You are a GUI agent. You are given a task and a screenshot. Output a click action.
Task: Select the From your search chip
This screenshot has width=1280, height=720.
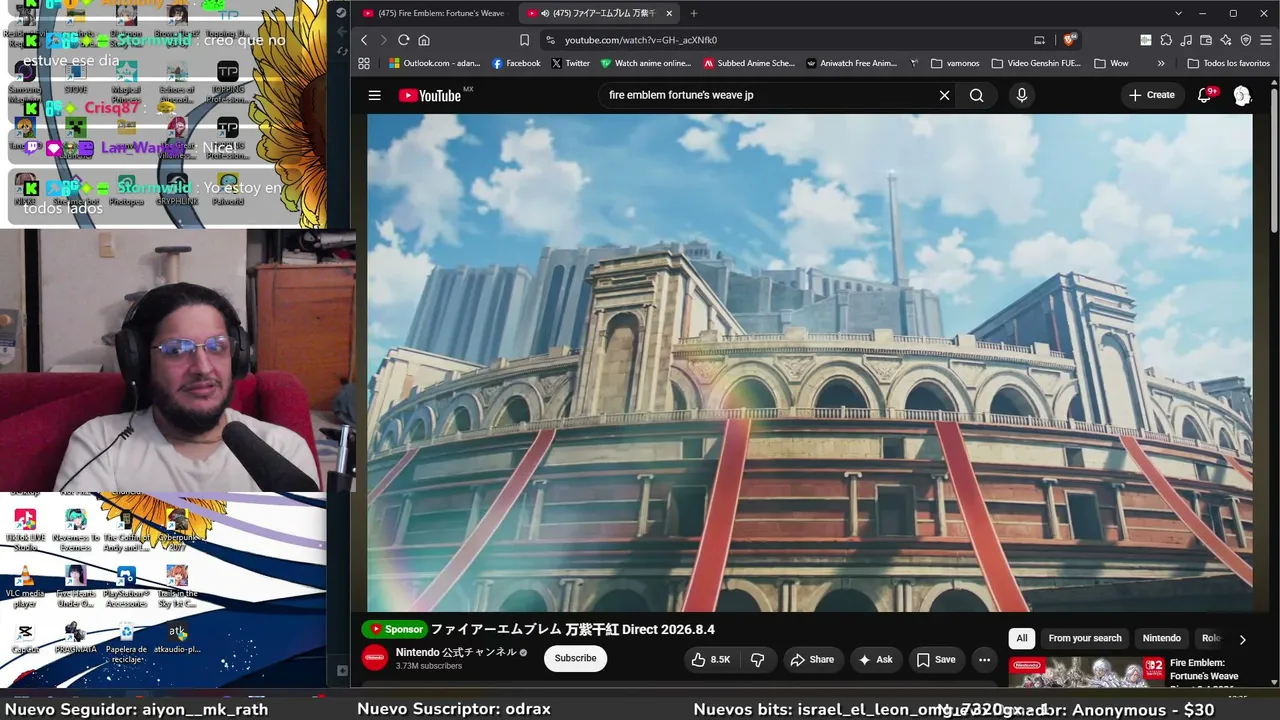[x=1085, y=638]
